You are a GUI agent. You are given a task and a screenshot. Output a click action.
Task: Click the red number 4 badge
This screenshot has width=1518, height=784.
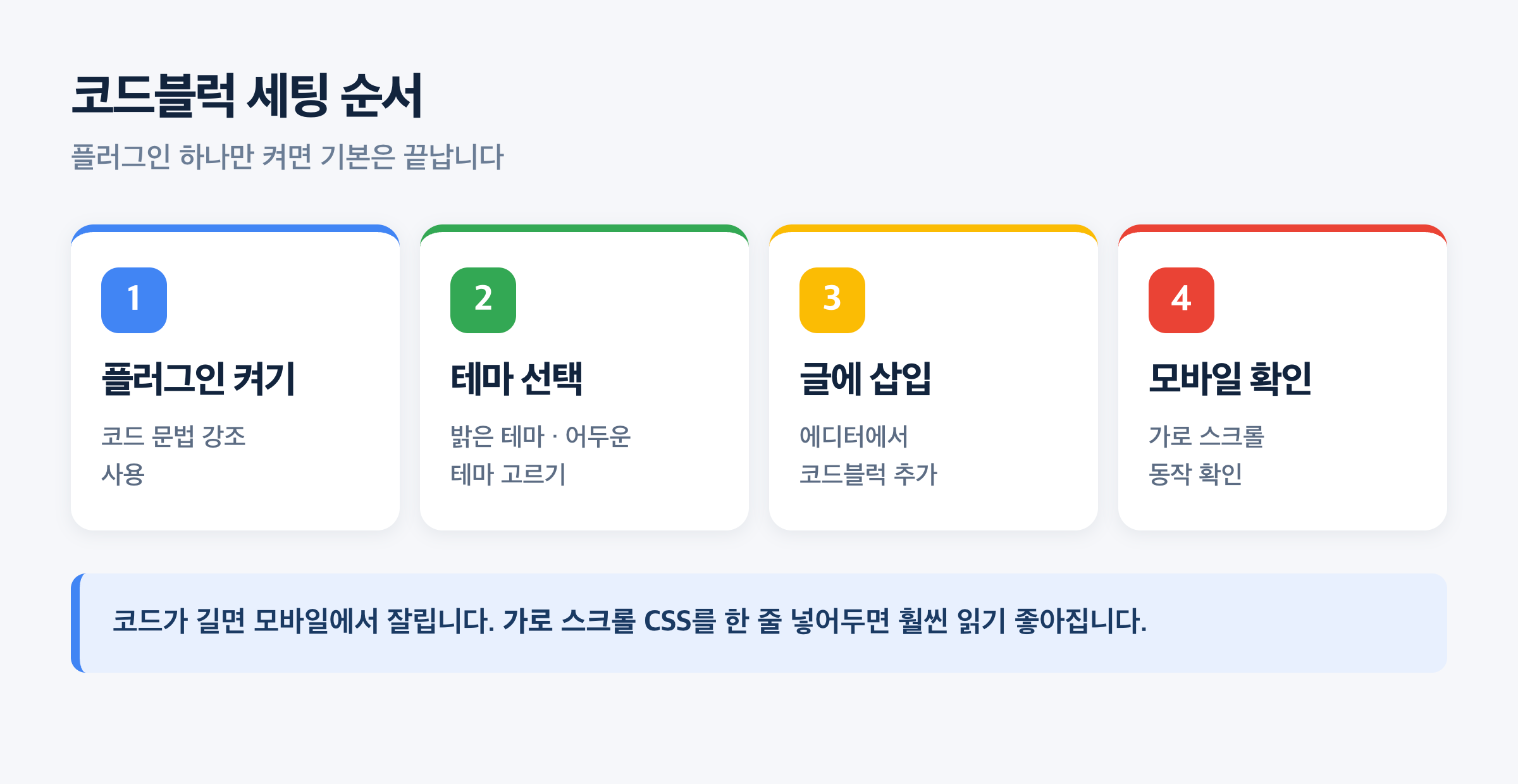(x=1182, y=300)
